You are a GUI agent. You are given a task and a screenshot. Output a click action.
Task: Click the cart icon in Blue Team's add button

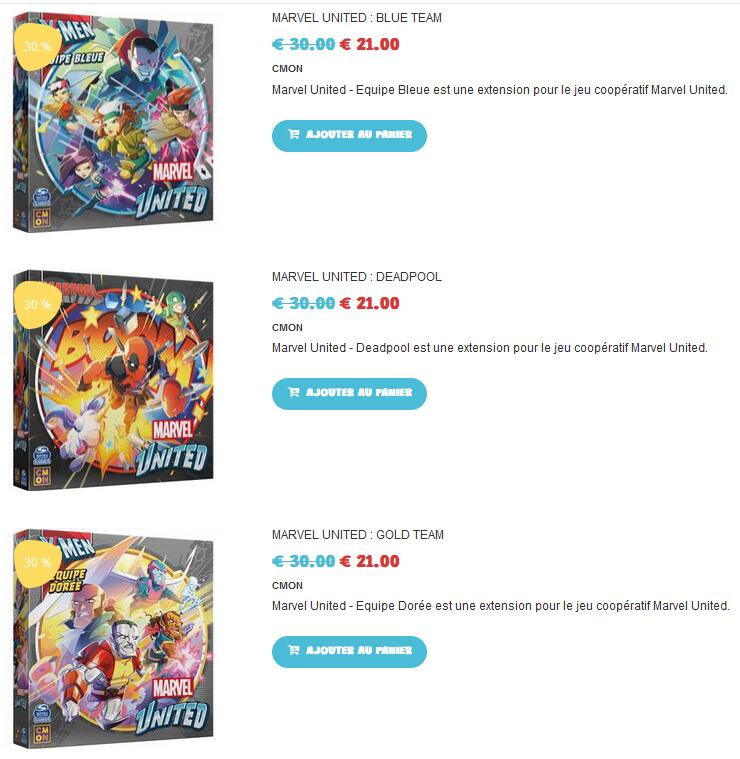294,134
